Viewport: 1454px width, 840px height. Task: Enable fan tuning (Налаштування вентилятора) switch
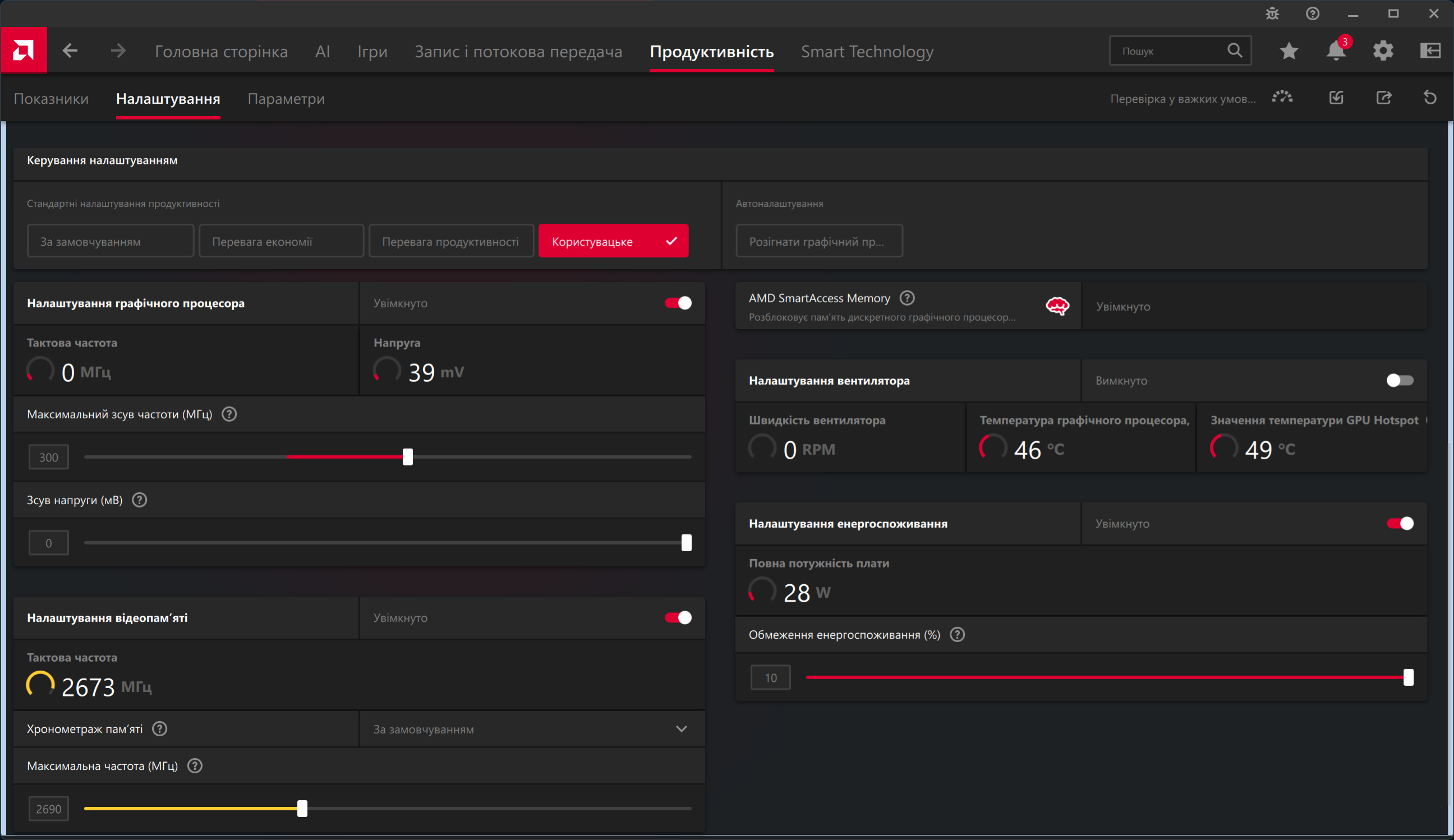[x=1400, y=380]
